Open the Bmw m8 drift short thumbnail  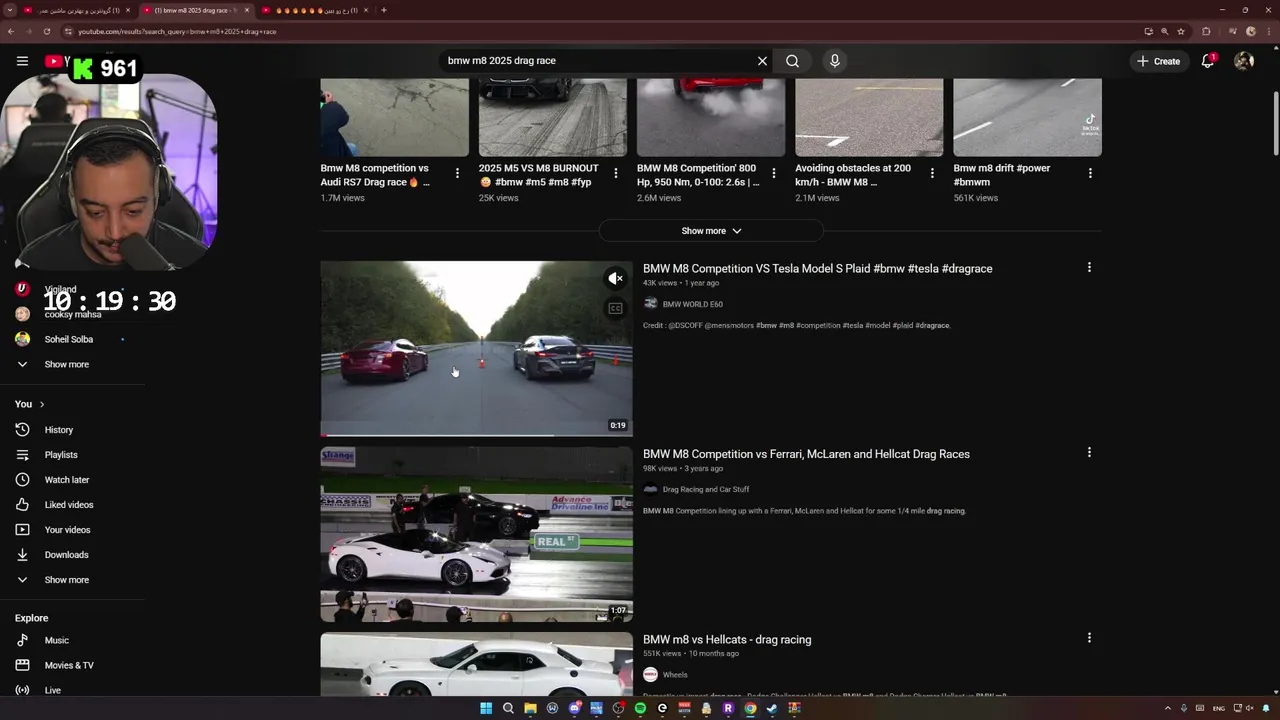tap(1027, 117)
